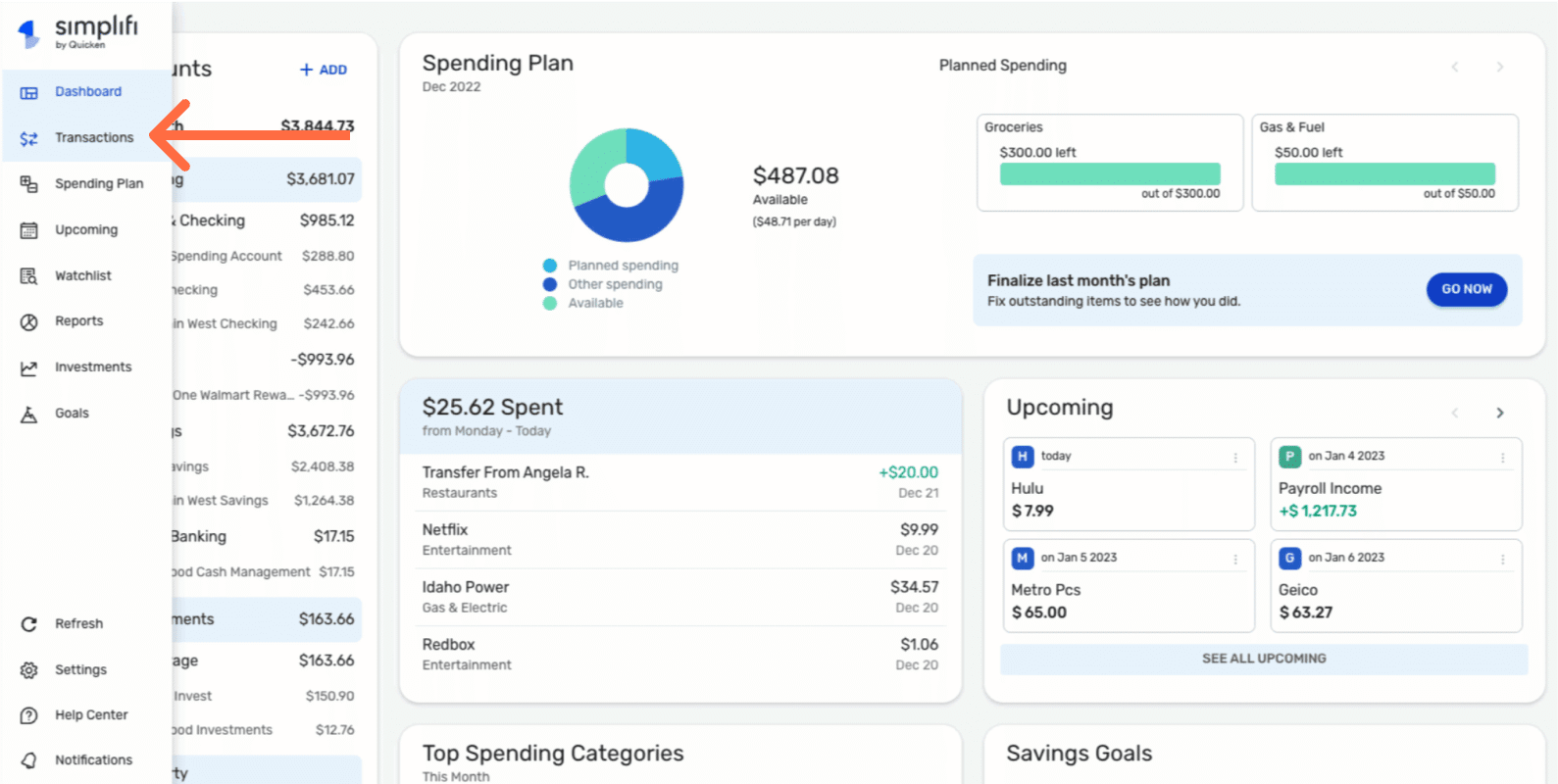The height and width of the screenshot is (784, 1558).
Task: Click the Simplifi by Quicken logo
Action: [78, 32]
